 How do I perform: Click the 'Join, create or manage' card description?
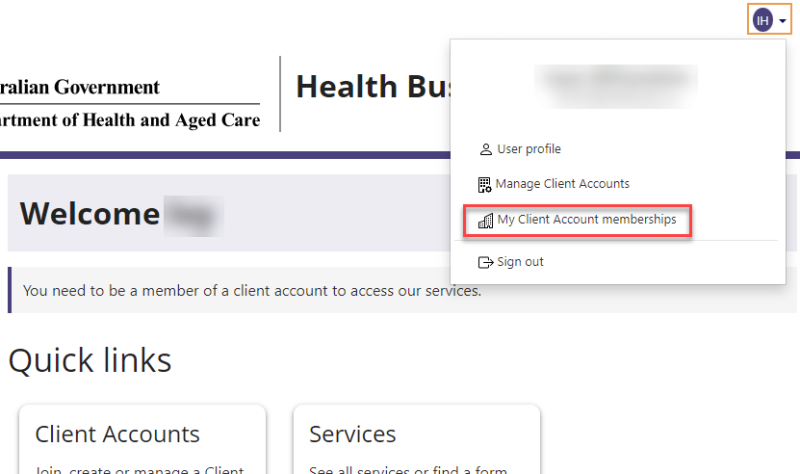[x=139, y=468]
